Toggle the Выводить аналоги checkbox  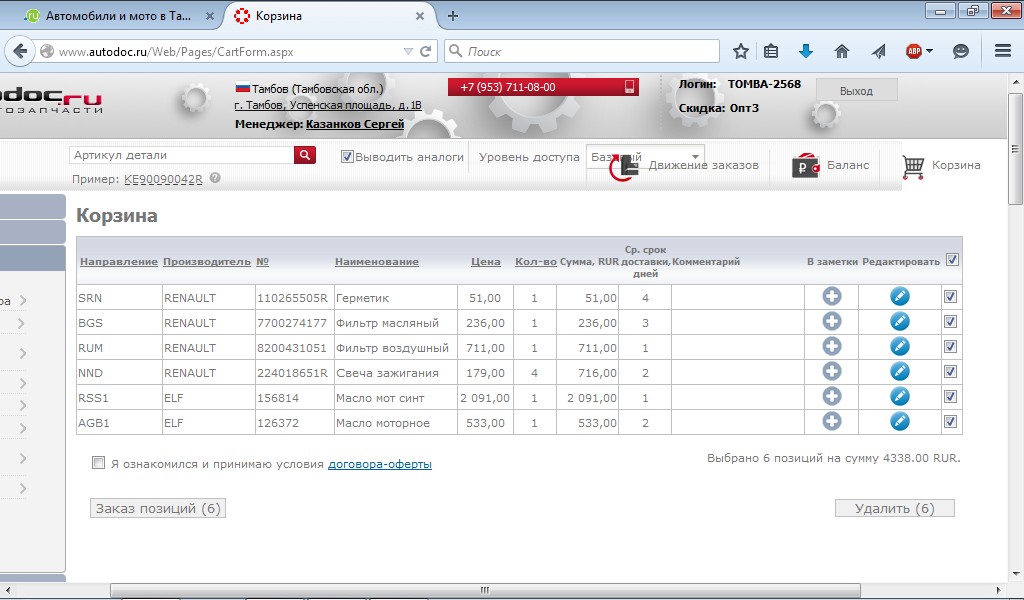coord(347,157)
